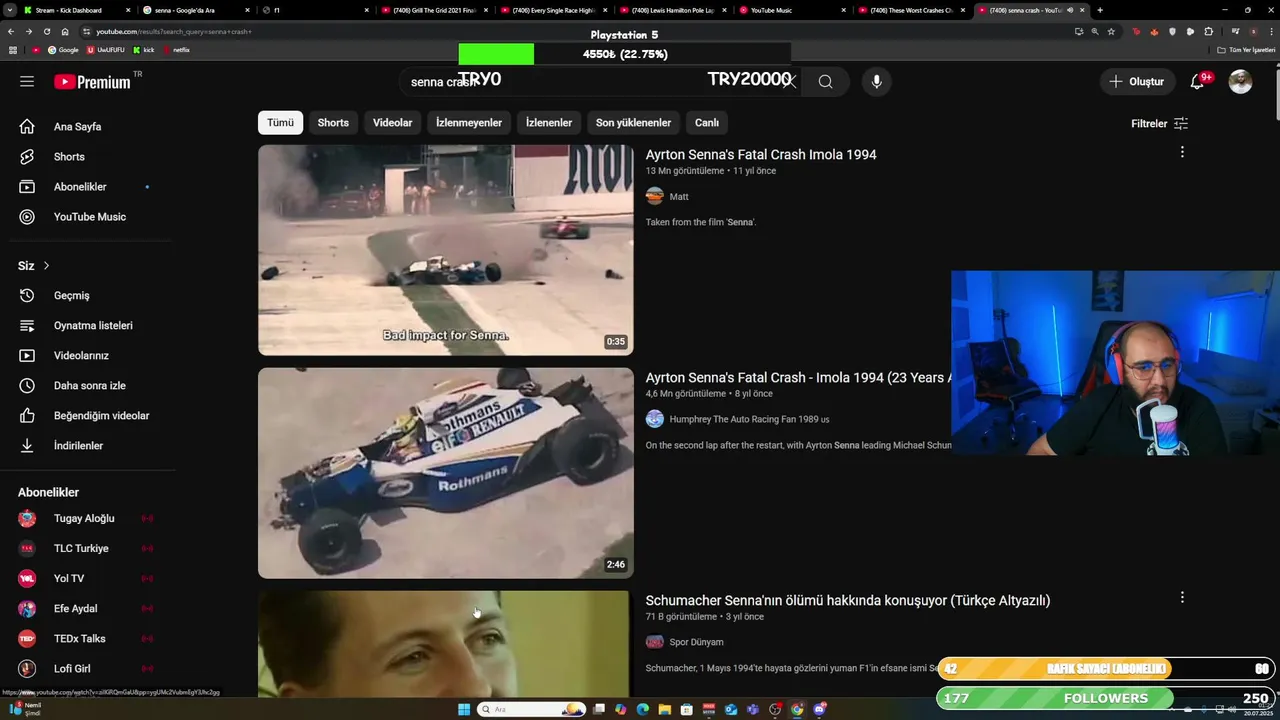Viewport: 1280px width, 720px height.
Task: Open netflix bookmark in bookmarks bar
Action: (176, 50)
